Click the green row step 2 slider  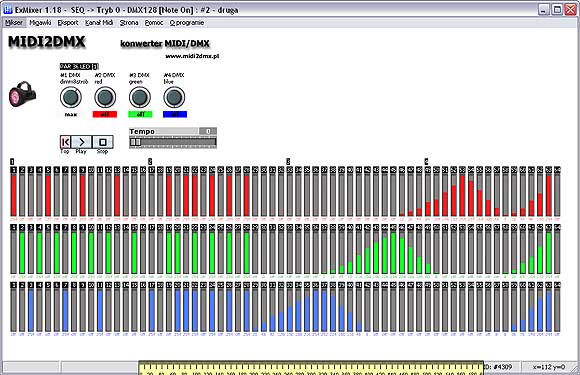point(22,253)
